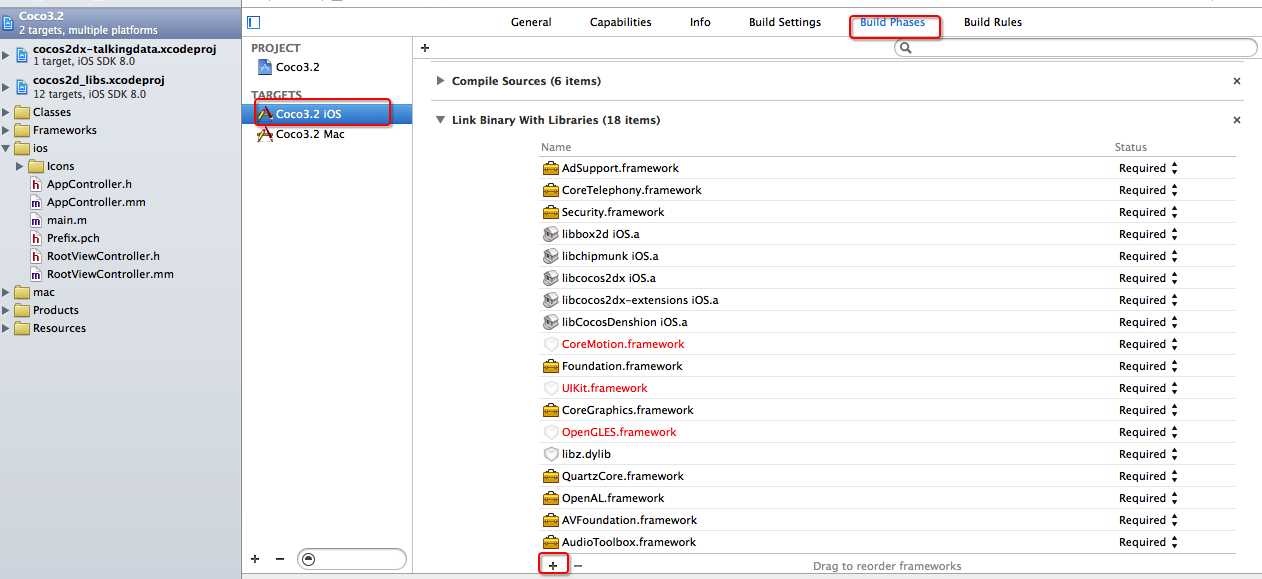Expand cocos2dx-talkingdata.xcodeproj in navigator
The height and width of the screenshot is (579, 1262).
tap(7, 54)
